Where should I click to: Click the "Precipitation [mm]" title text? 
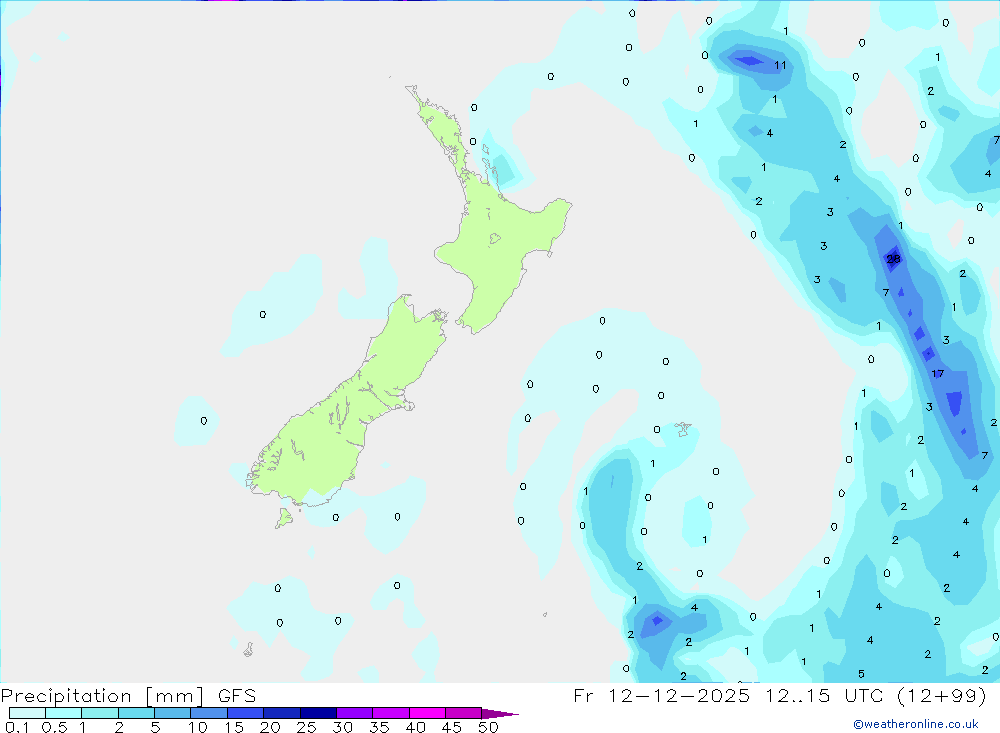click(103, 695)
